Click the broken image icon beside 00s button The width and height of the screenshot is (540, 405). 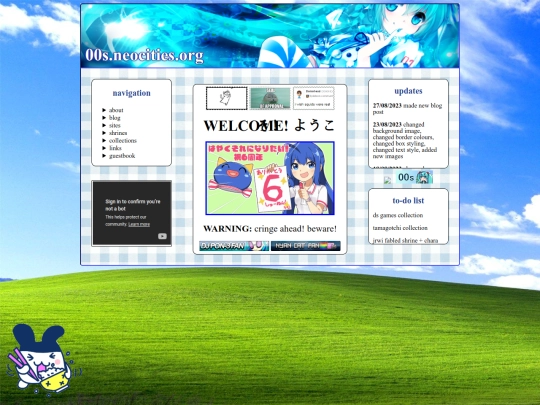coord(387,180)
